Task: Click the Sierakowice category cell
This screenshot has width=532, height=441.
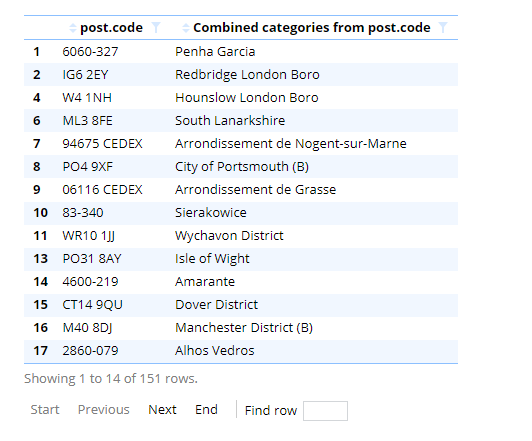Action: [211, 213]
